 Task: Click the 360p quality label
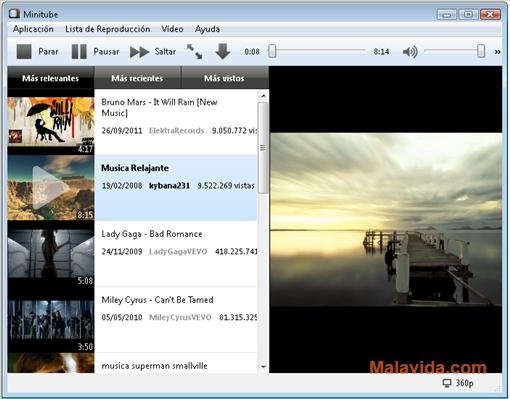[x=465, y=383]
